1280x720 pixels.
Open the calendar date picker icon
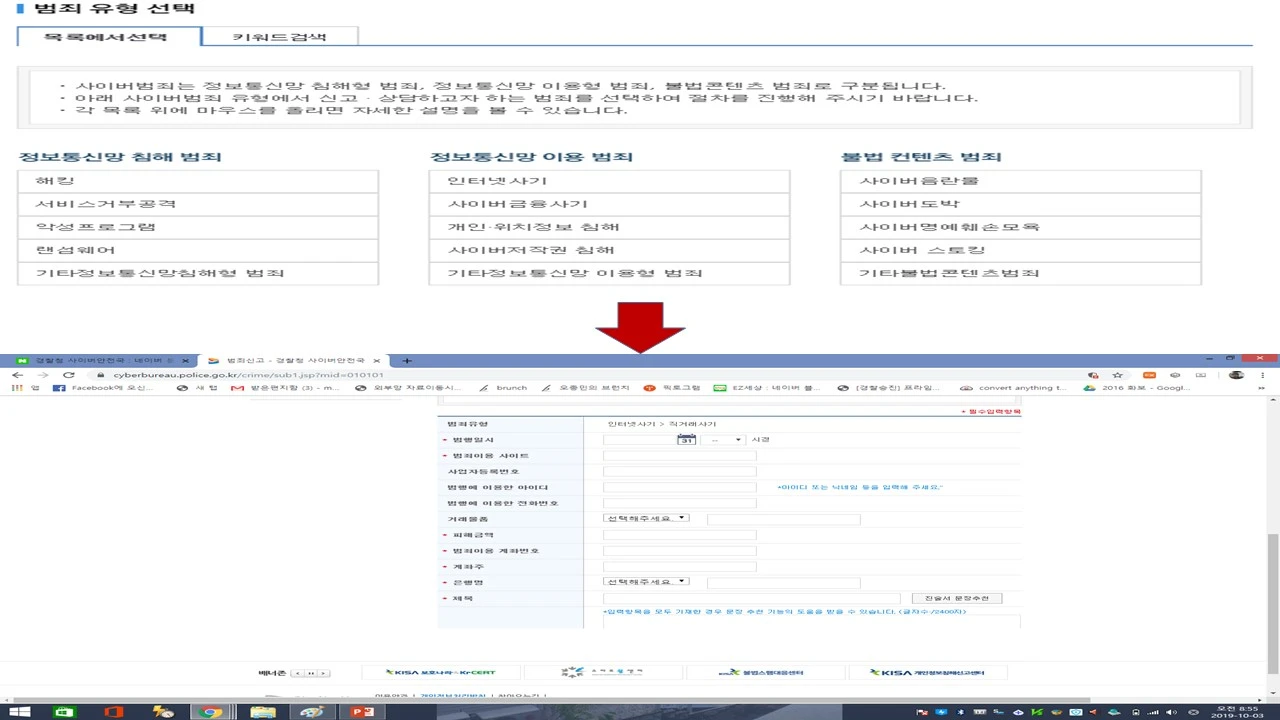click(686, 439)
